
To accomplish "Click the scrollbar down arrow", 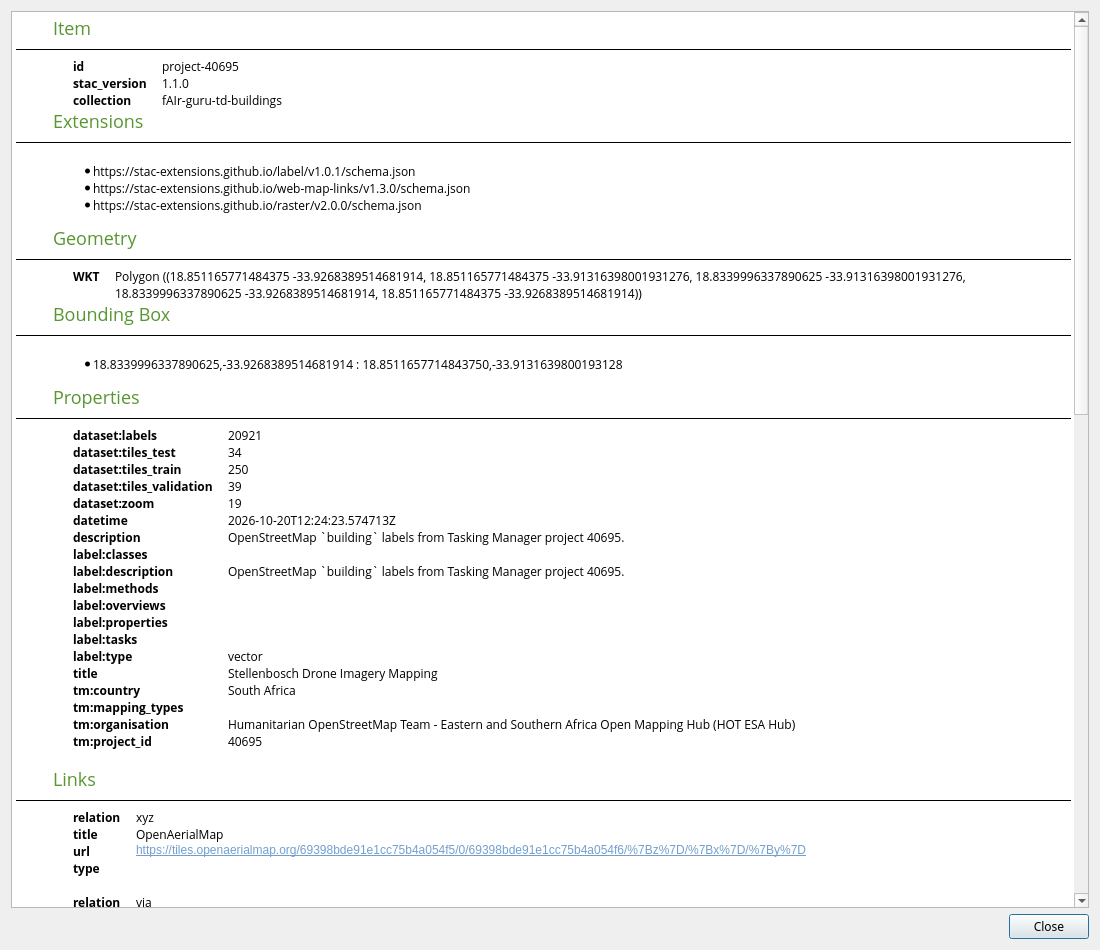I will click(x=1081, y=900).
